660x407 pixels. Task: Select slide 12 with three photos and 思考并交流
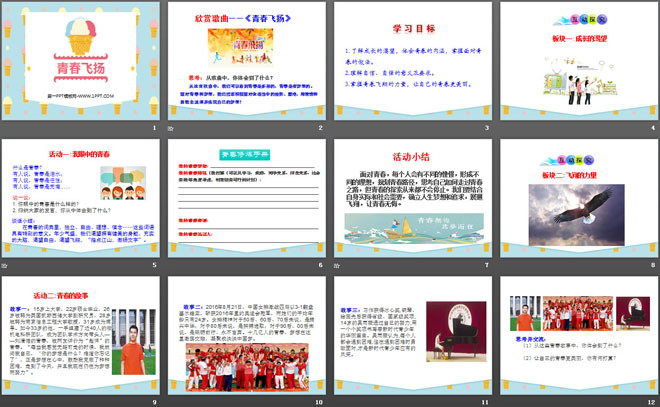click(579, 335)
